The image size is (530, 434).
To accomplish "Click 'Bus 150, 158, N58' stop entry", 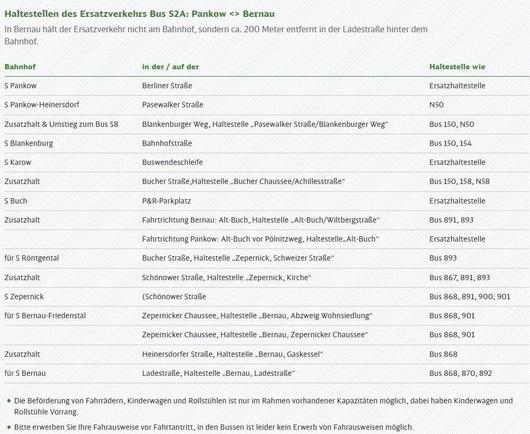I will (x=459, y=182).
